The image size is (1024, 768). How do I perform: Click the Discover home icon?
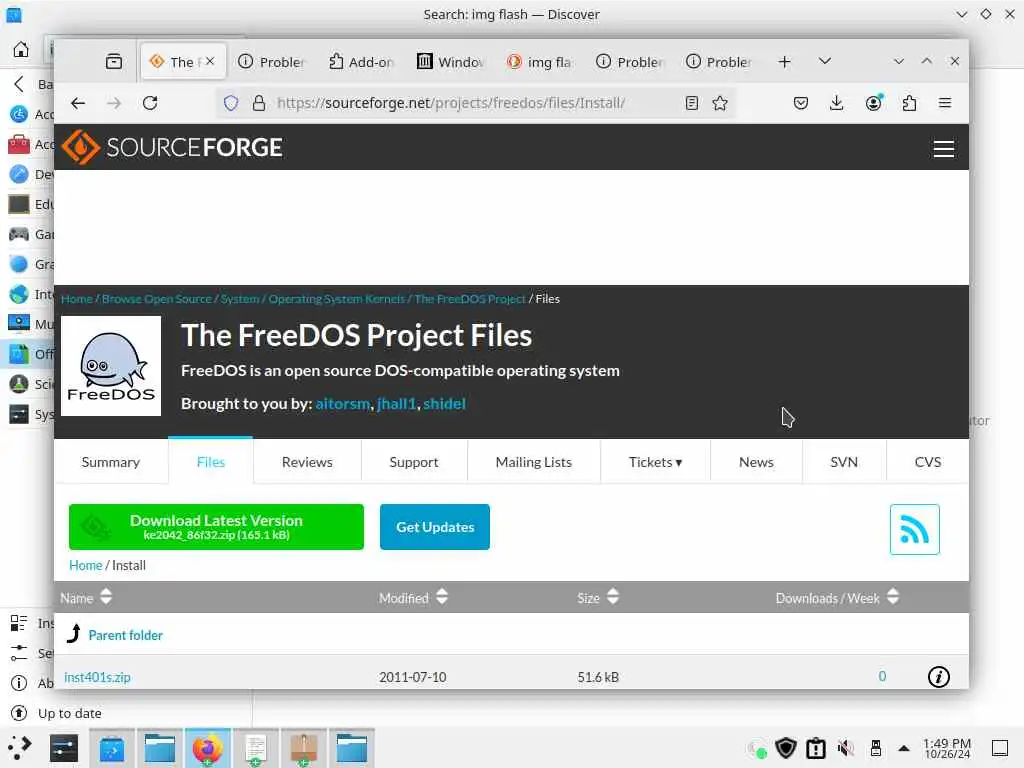click(21, 49)
